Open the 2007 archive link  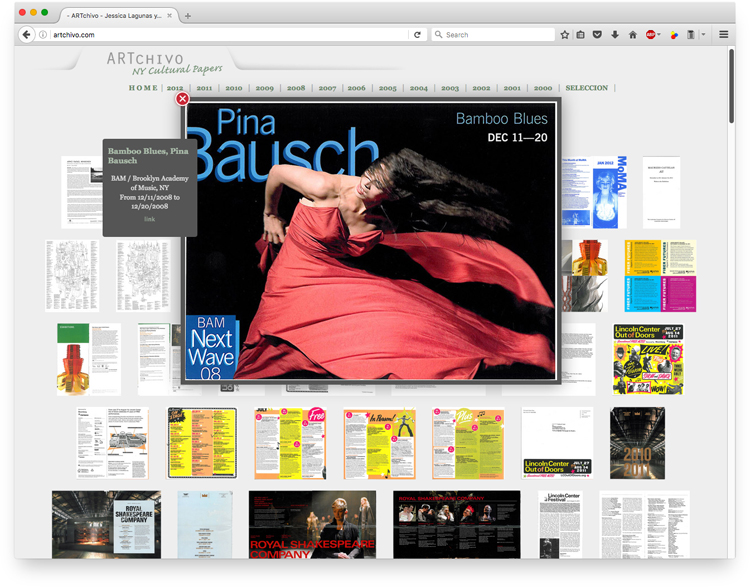pos(328,88)
